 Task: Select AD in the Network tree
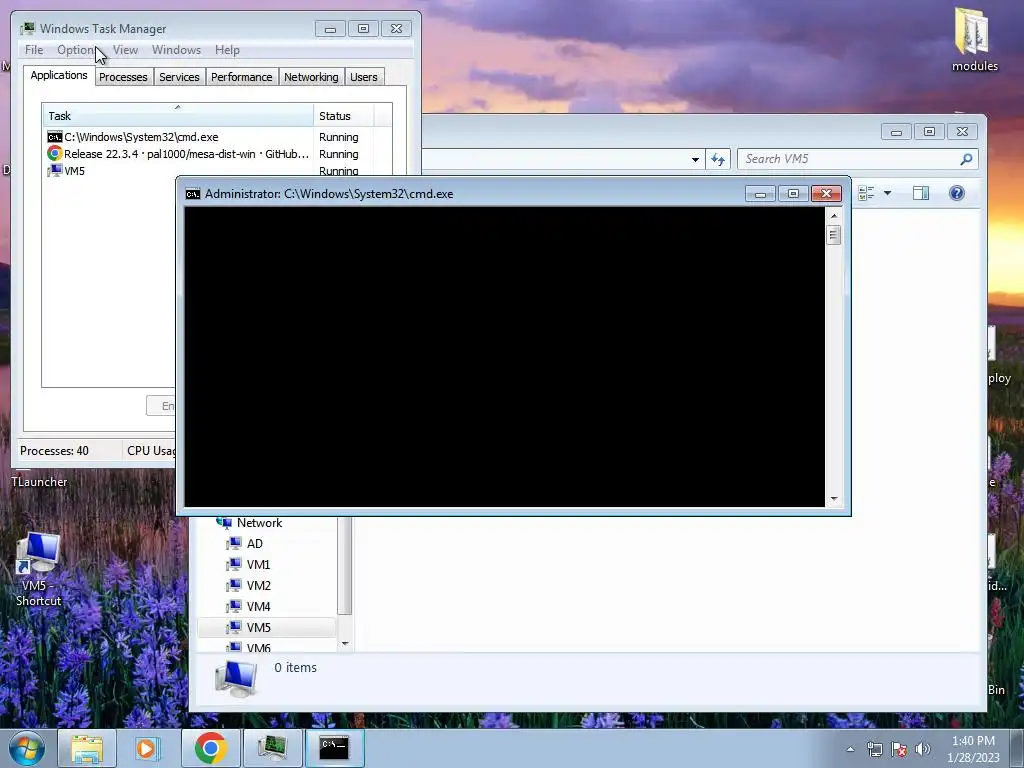[x=254, y=544]
